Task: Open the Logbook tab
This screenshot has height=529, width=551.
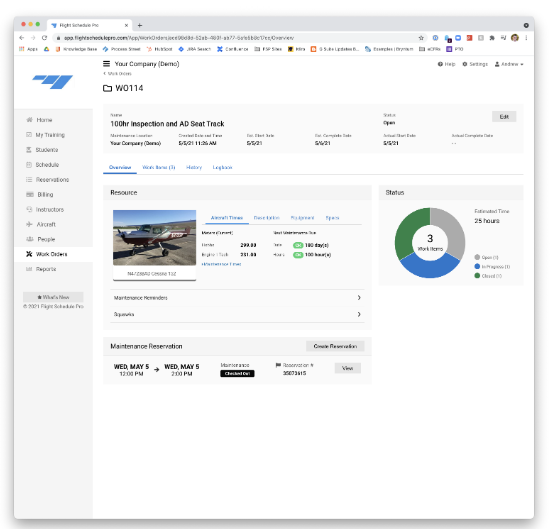Action: point(222,167)
